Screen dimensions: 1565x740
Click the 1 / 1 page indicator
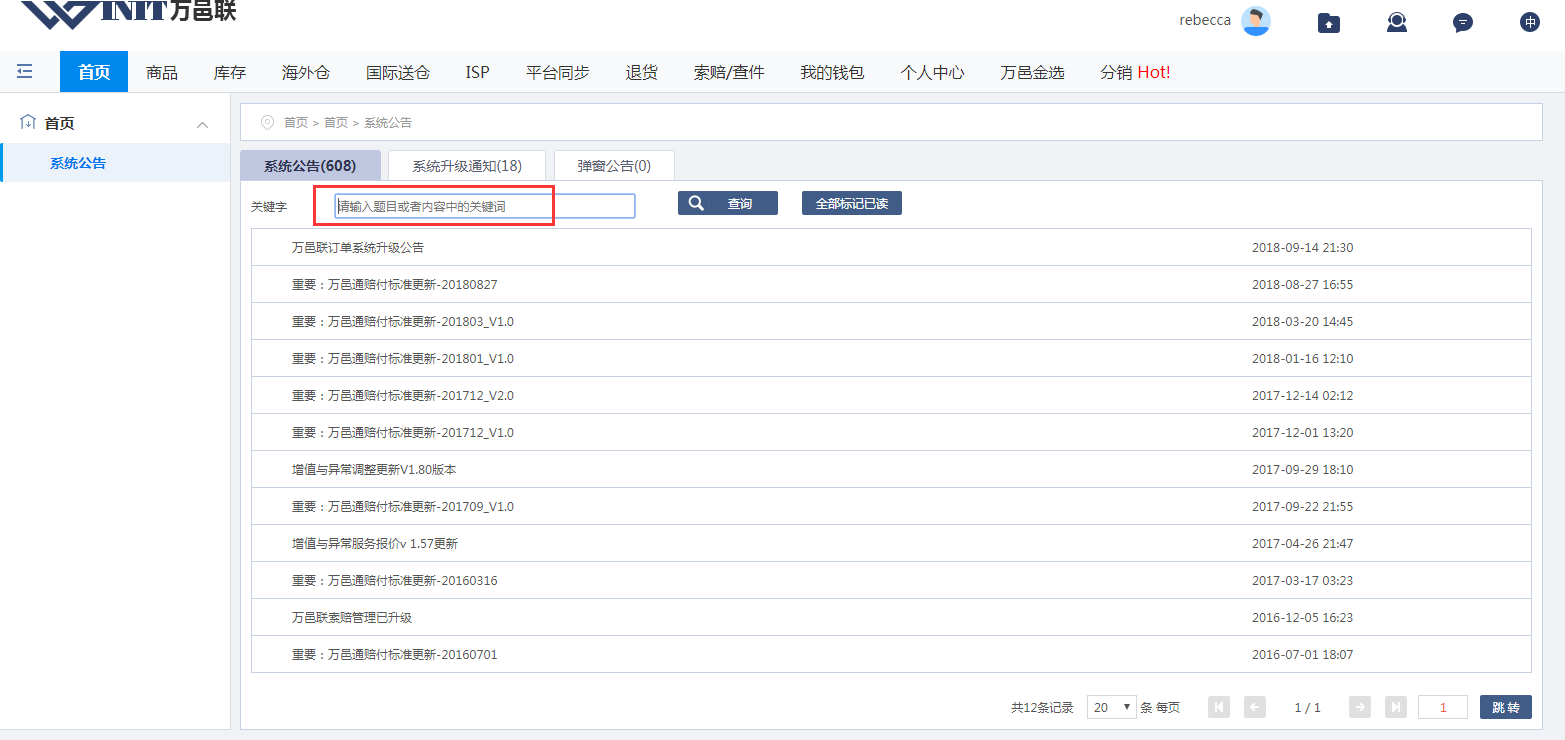point(1307,707)
